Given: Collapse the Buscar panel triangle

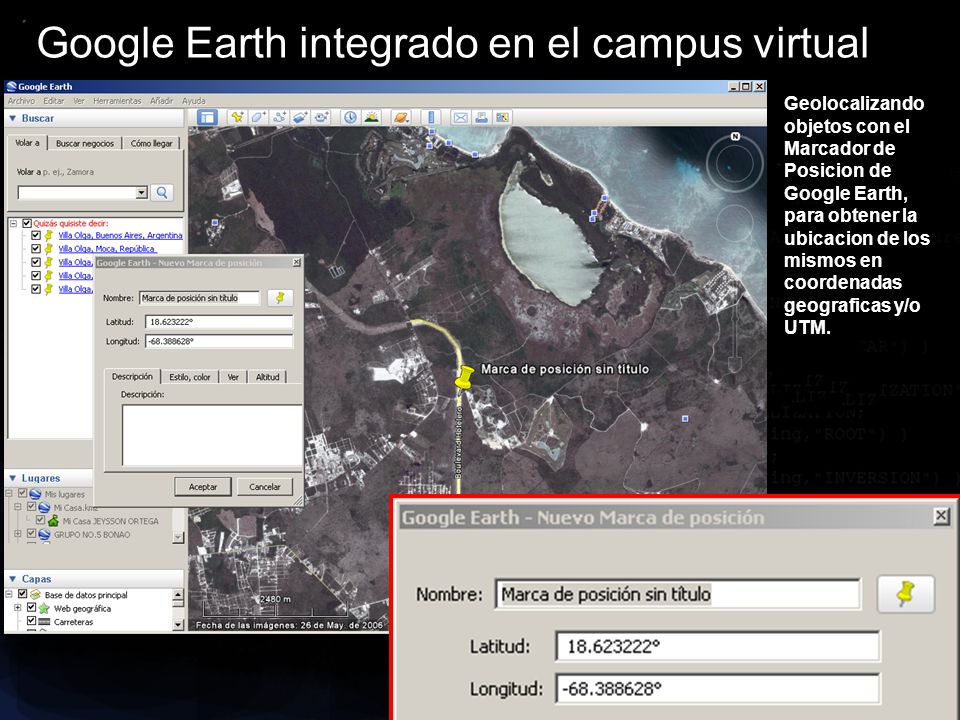Looking at the screenshot, I should pos(12,118).
